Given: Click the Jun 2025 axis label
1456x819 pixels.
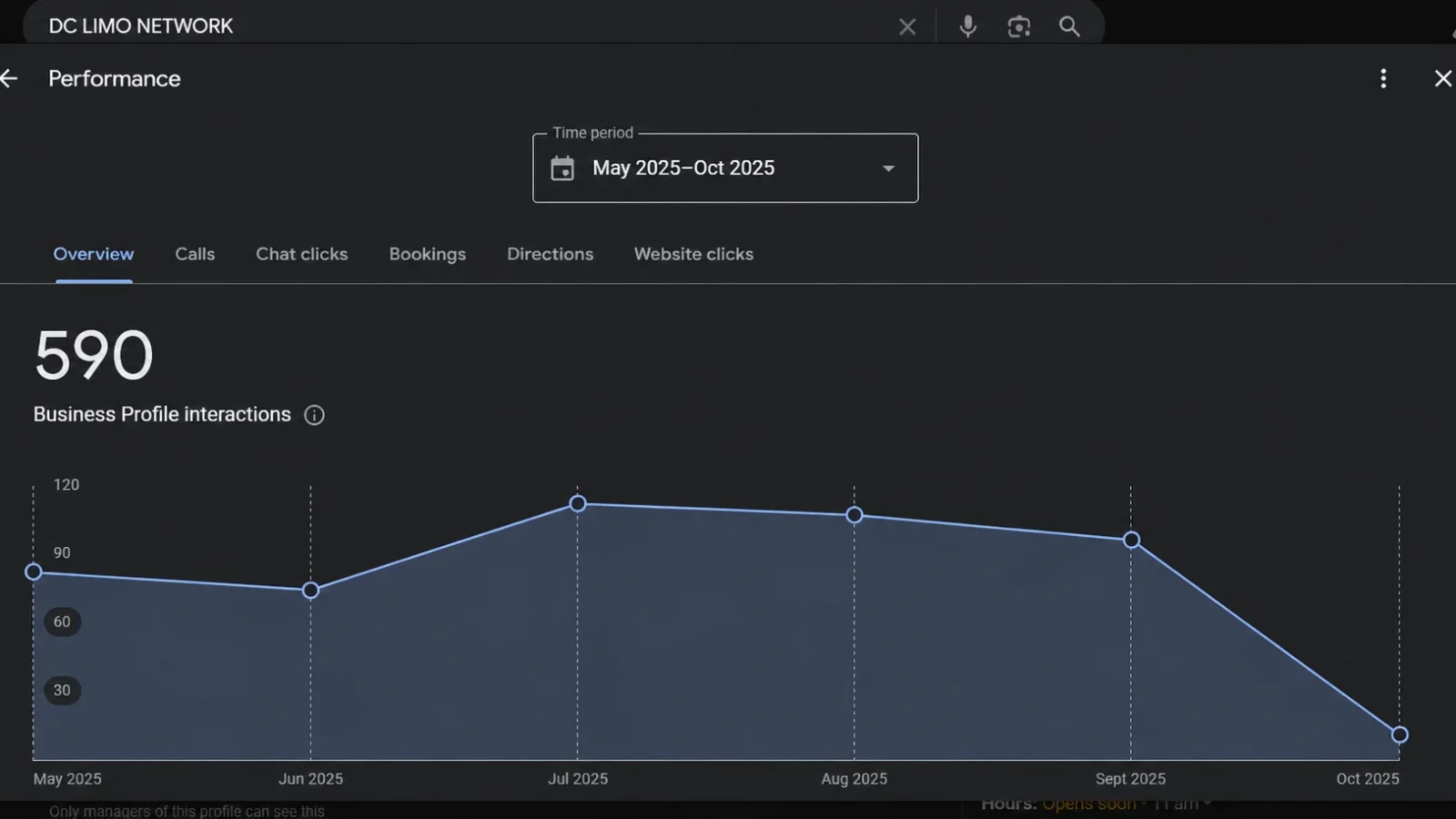Looking at the screenshot, I should (x=310, y=779).
